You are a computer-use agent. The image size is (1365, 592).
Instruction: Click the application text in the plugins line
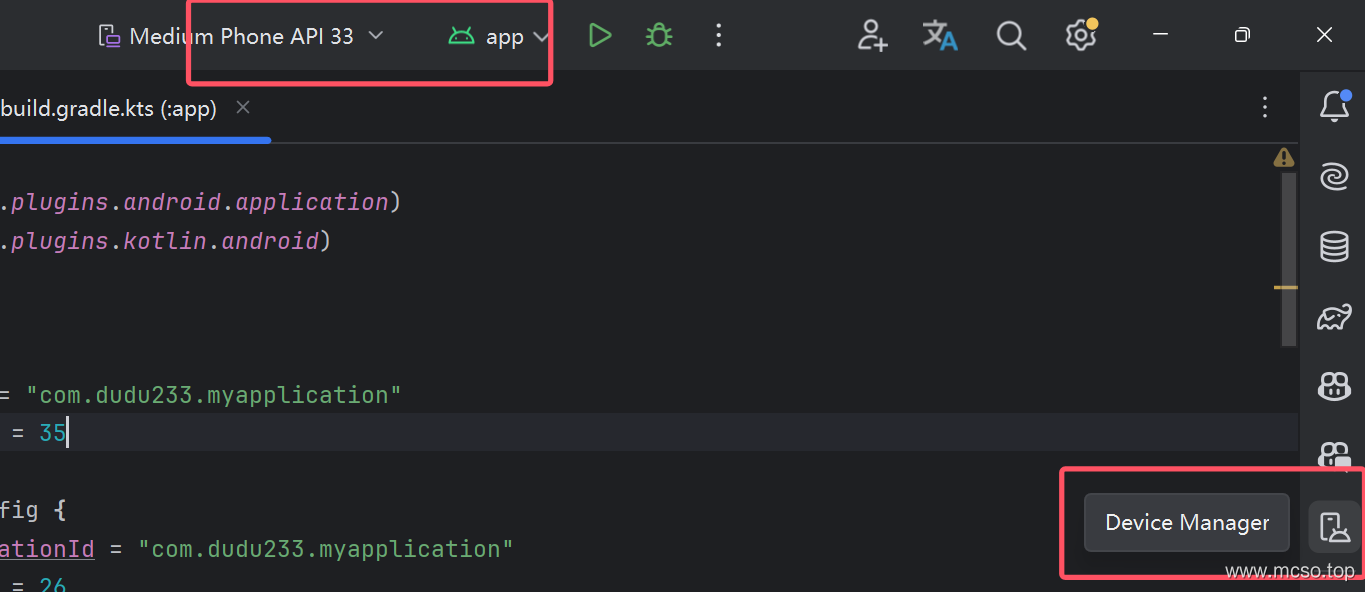312,202
